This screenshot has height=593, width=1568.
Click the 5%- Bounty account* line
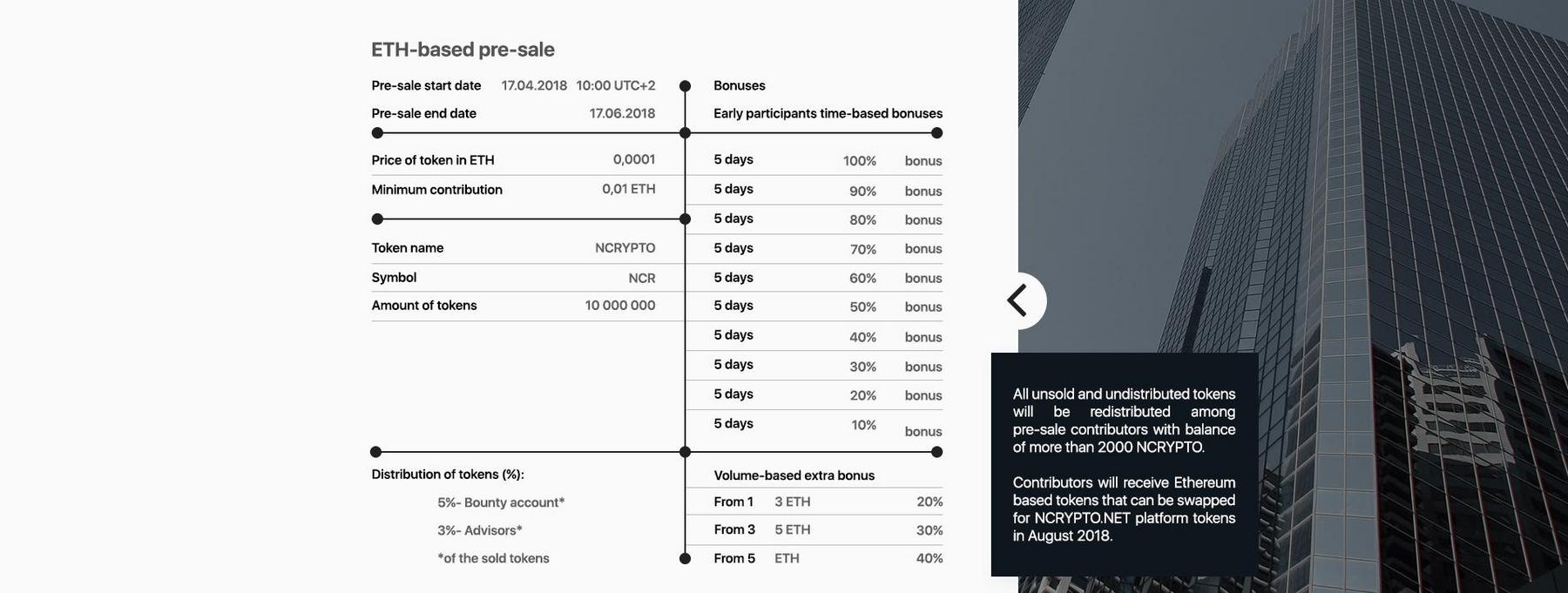pyautogui.click(x=501, y=502)
